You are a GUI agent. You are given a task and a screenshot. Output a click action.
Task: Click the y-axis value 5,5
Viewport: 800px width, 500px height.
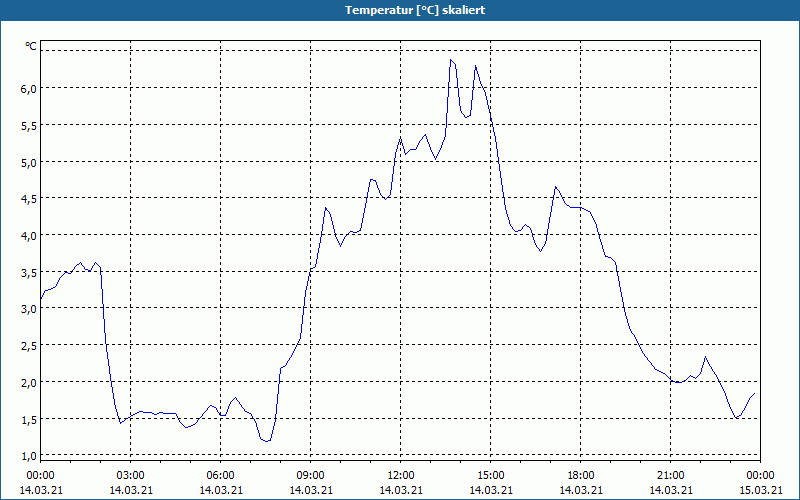[29, 126]
